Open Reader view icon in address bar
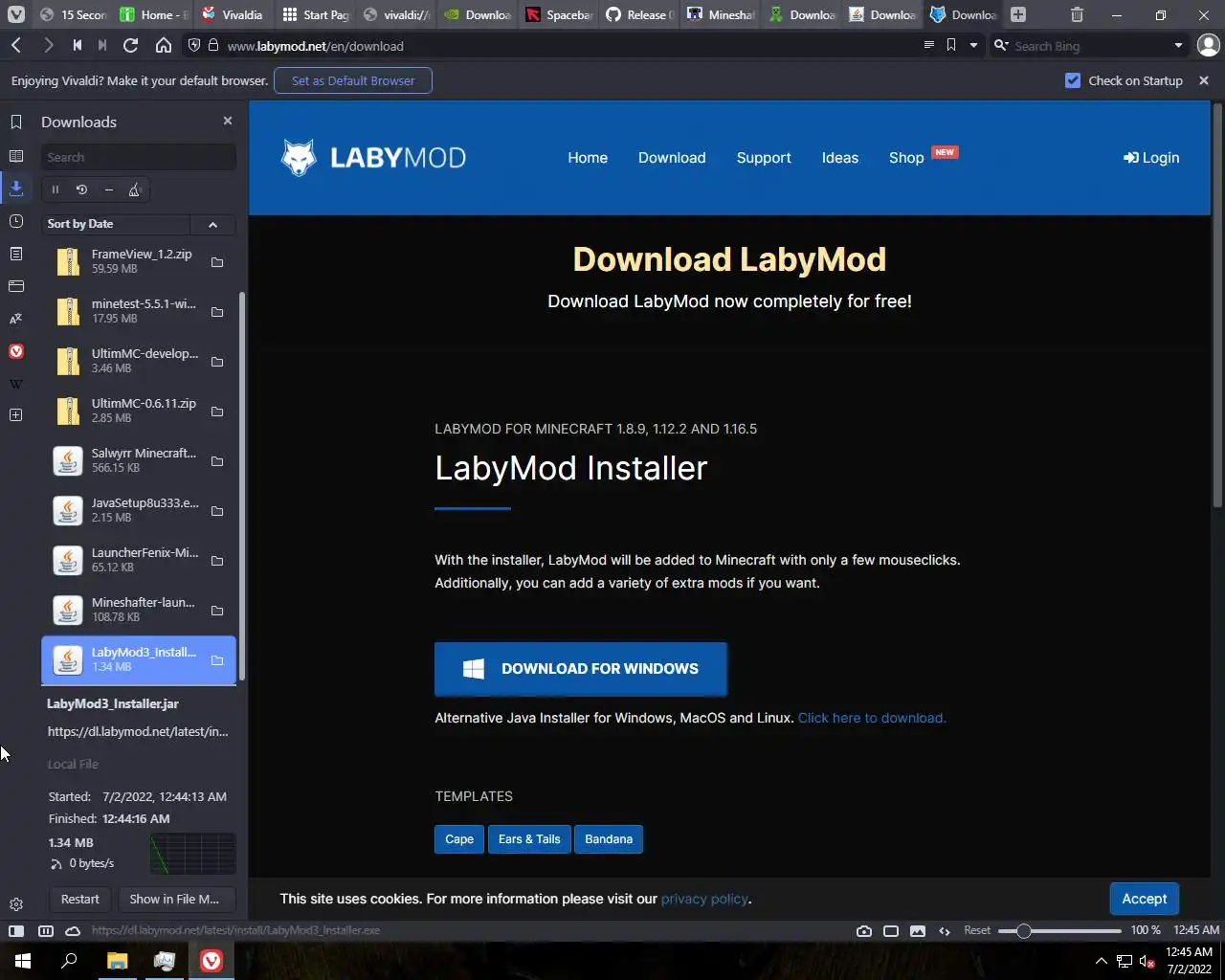 (x=928, y=45)
